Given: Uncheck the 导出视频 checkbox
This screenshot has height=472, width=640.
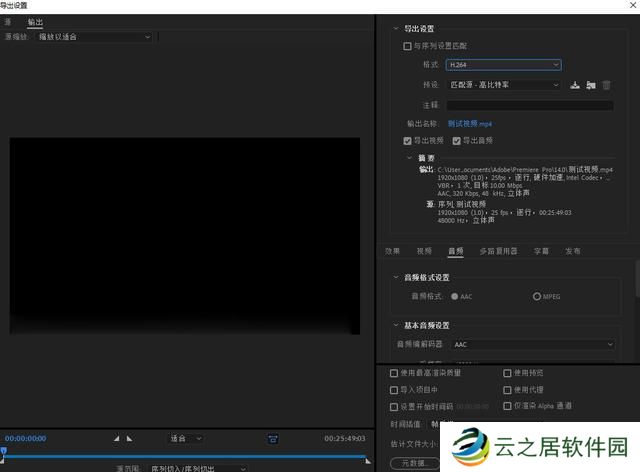Looking at the screenshot, I should pyautogui.click(x=407, y=140).
